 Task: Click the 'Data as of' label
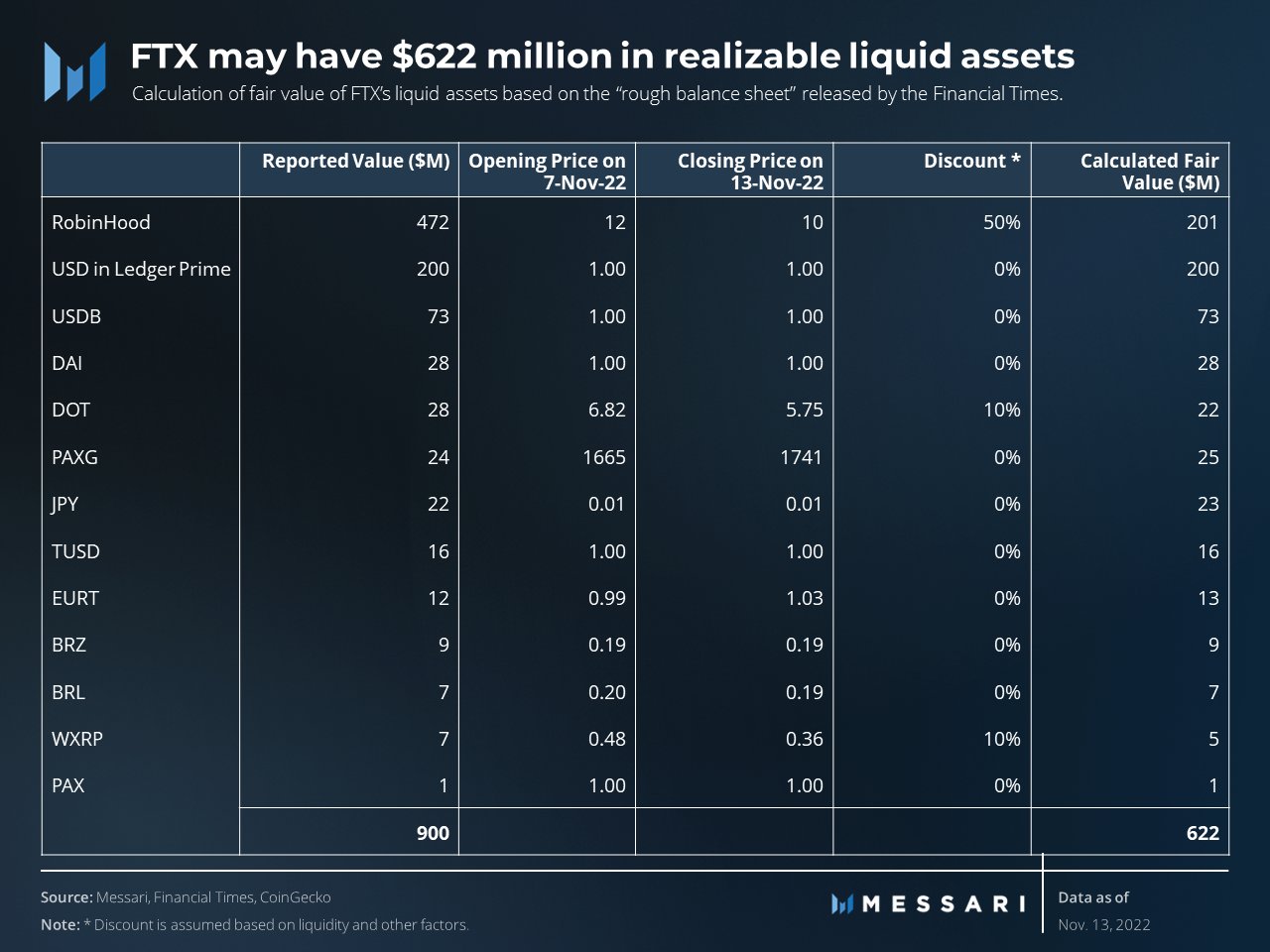pos(1093,897)
